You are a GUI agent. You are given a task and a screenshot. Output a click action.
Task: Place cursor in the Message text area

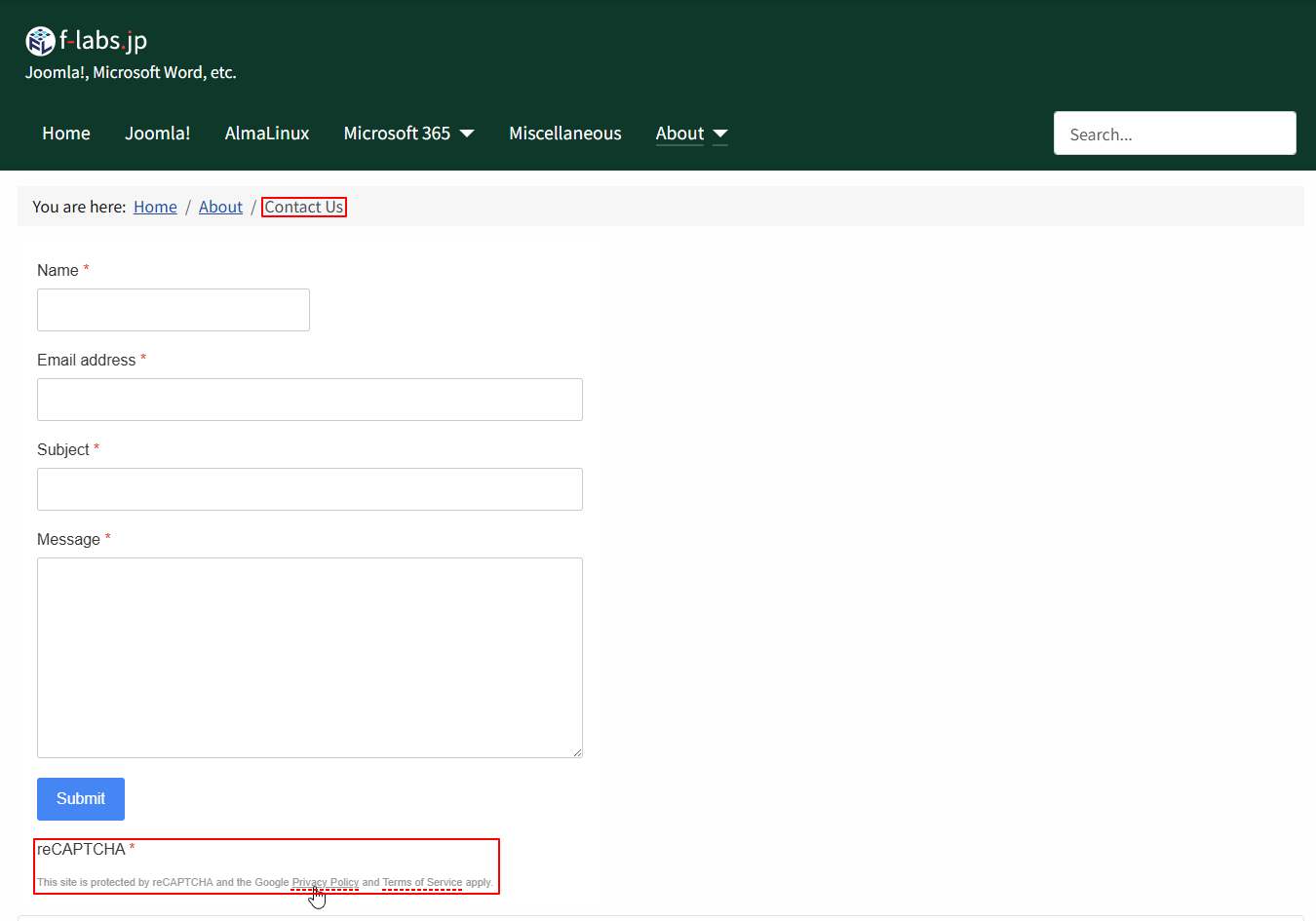pyautogui.click(x=310, y=658)
